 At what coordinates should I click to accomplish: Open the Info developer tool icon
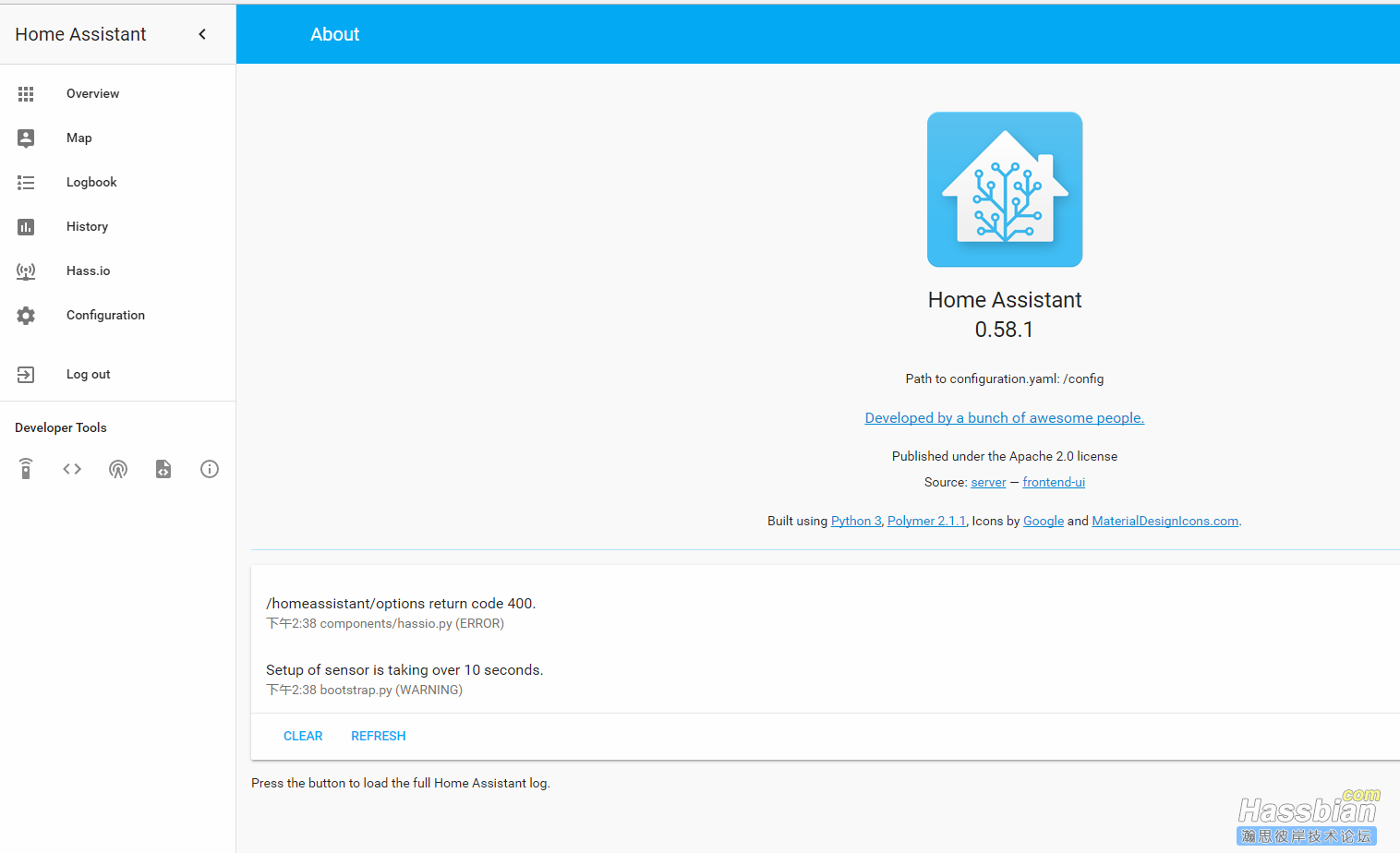(x=210, y=469)
